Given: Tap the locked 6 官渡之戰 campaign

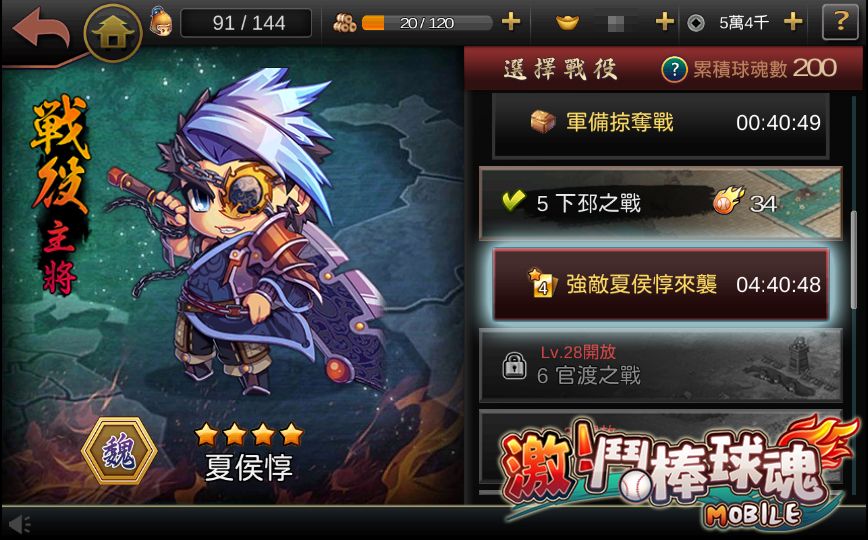Looking at the screenshot, I should tap(660, 365).
